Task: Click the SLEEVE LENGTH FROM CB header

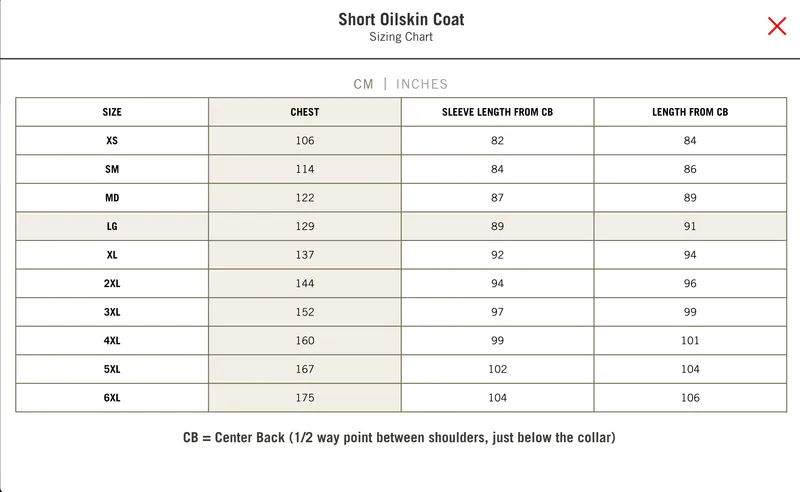Action: coord(497,112)
